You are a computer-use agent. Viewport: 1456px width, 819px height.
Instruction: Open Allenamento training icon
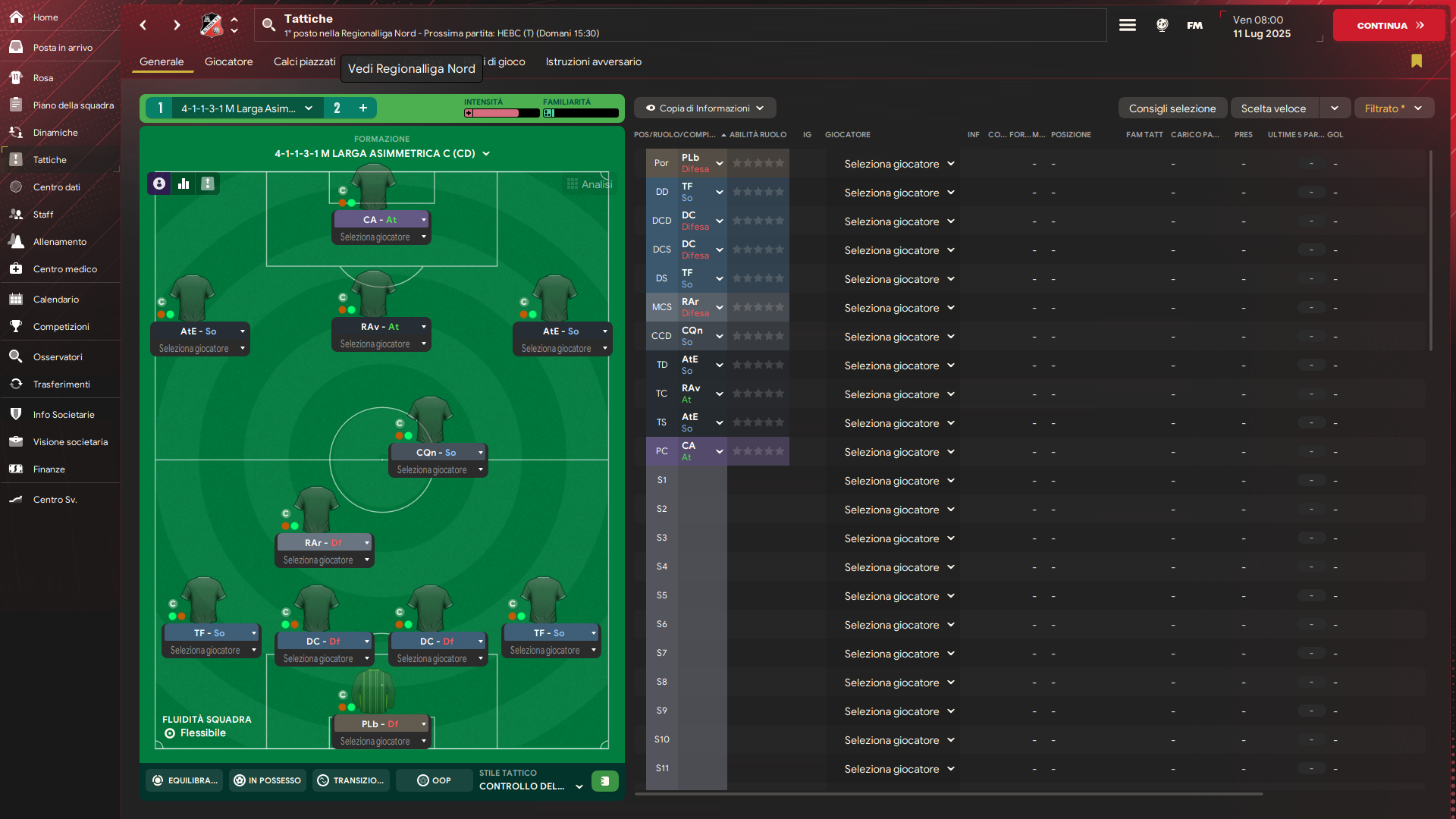(x=16, y=241)
